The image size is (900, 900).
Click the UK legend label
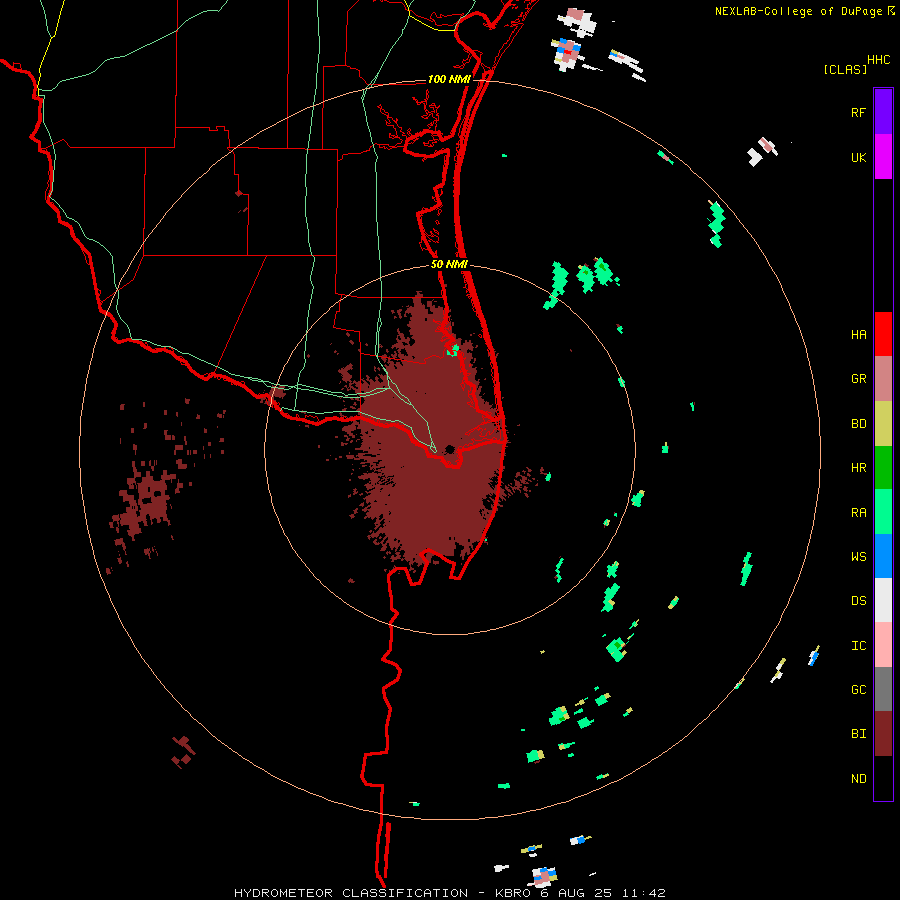(858, 157)
